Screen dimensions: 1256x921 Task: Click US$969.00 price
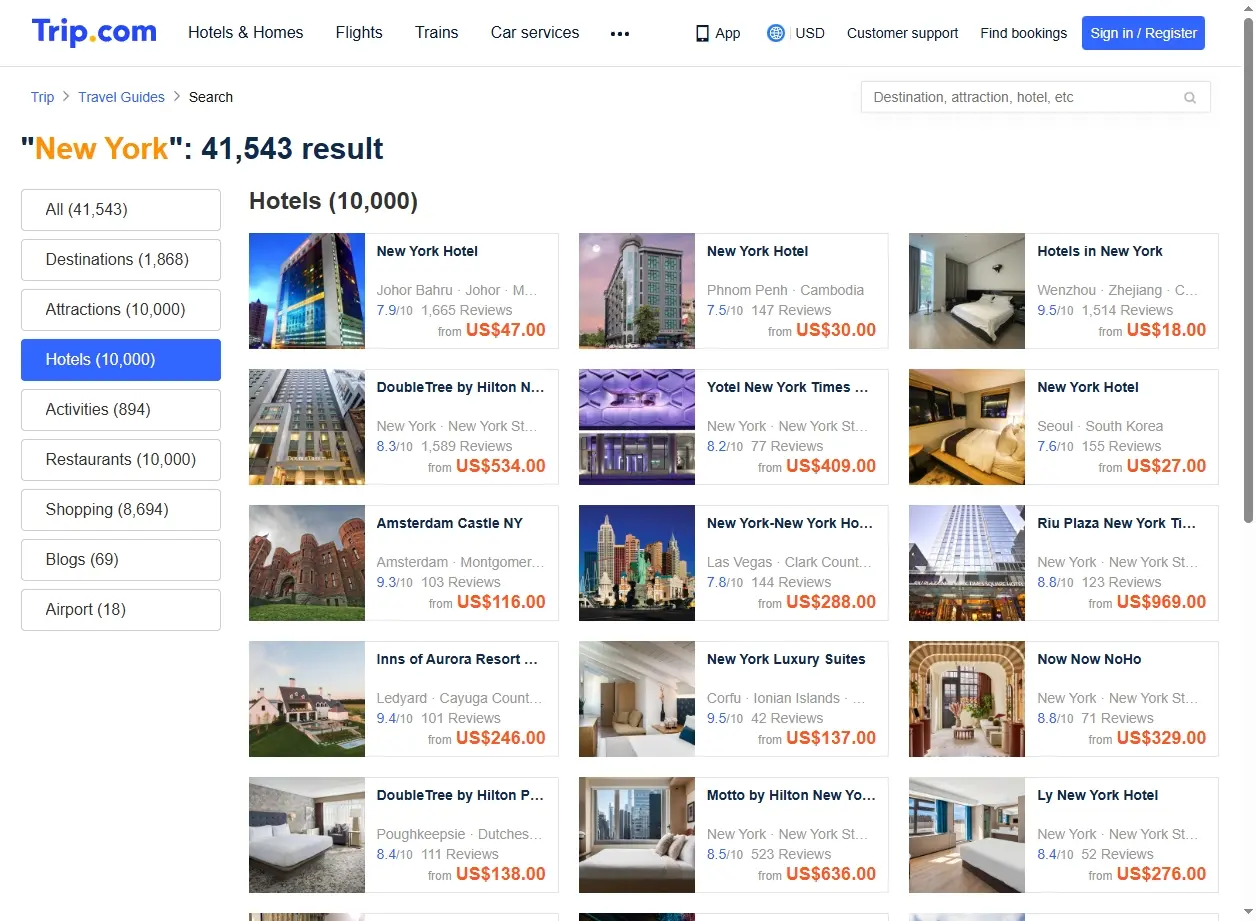[x=1161, y=602]
